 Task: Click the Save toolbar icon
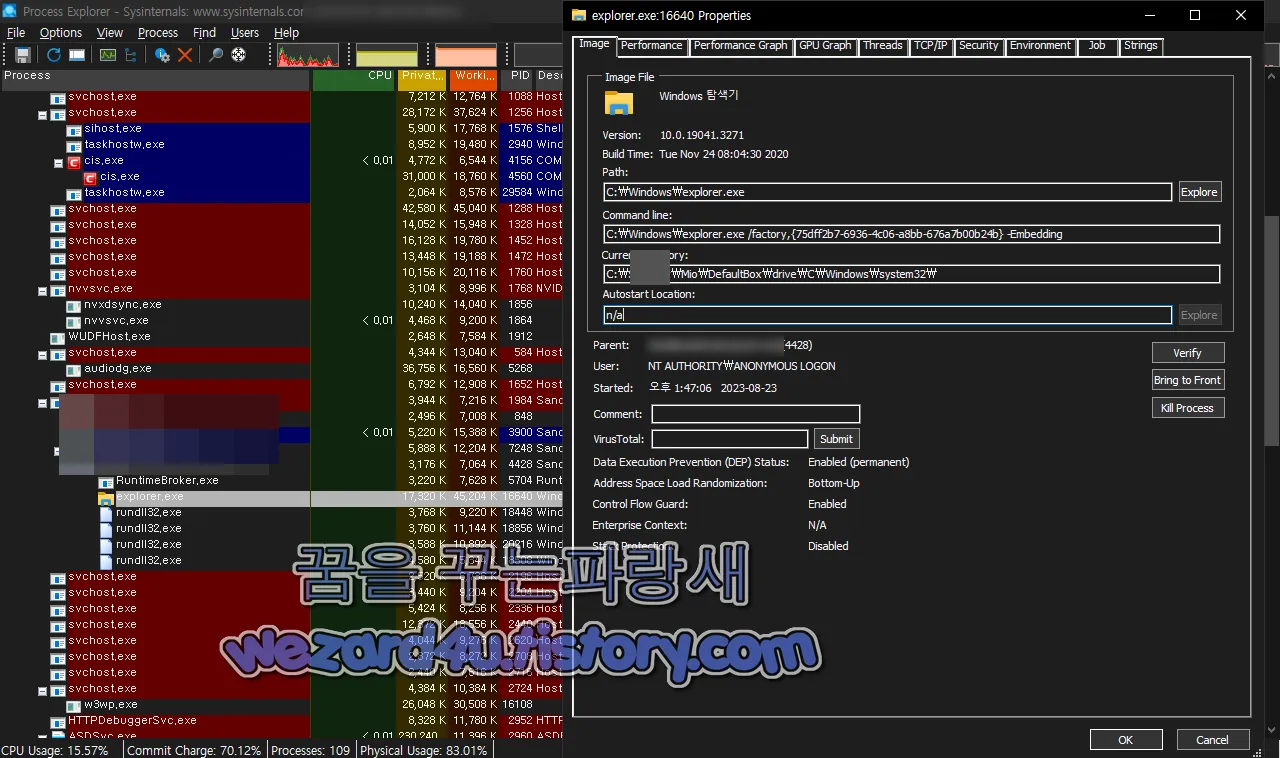[x=22, y=54]
